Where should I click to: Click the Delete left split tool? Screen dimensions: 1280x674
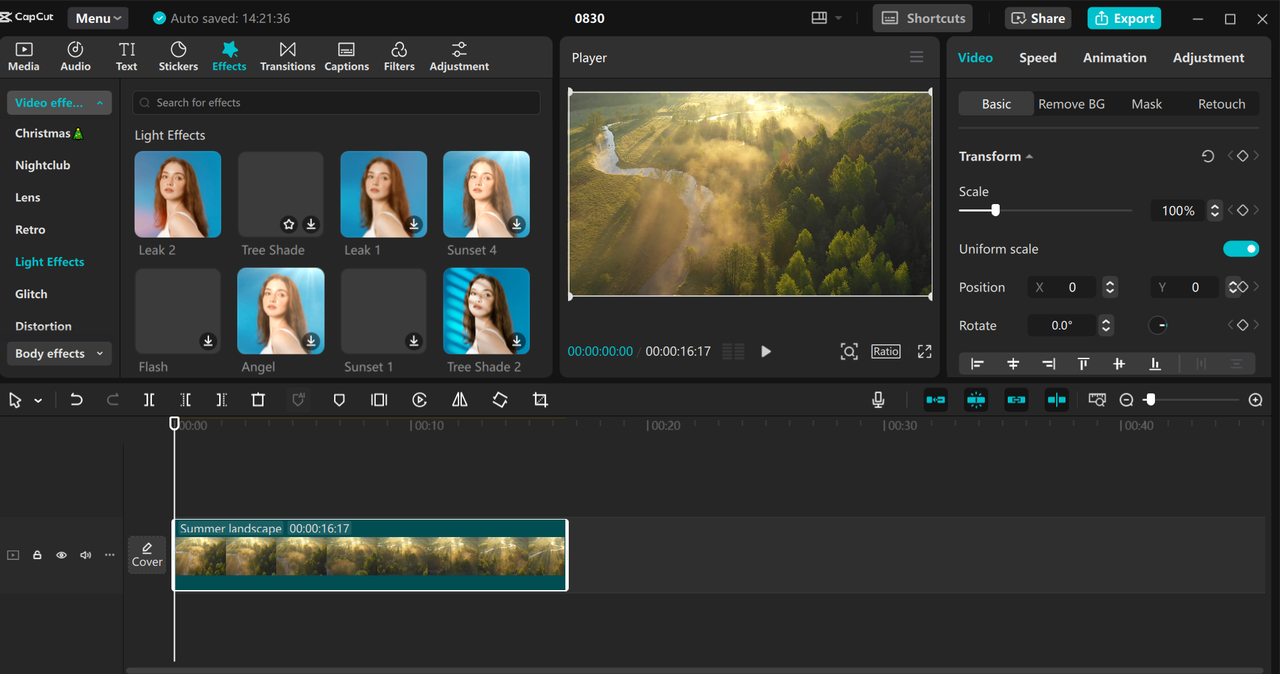point(185,400)
